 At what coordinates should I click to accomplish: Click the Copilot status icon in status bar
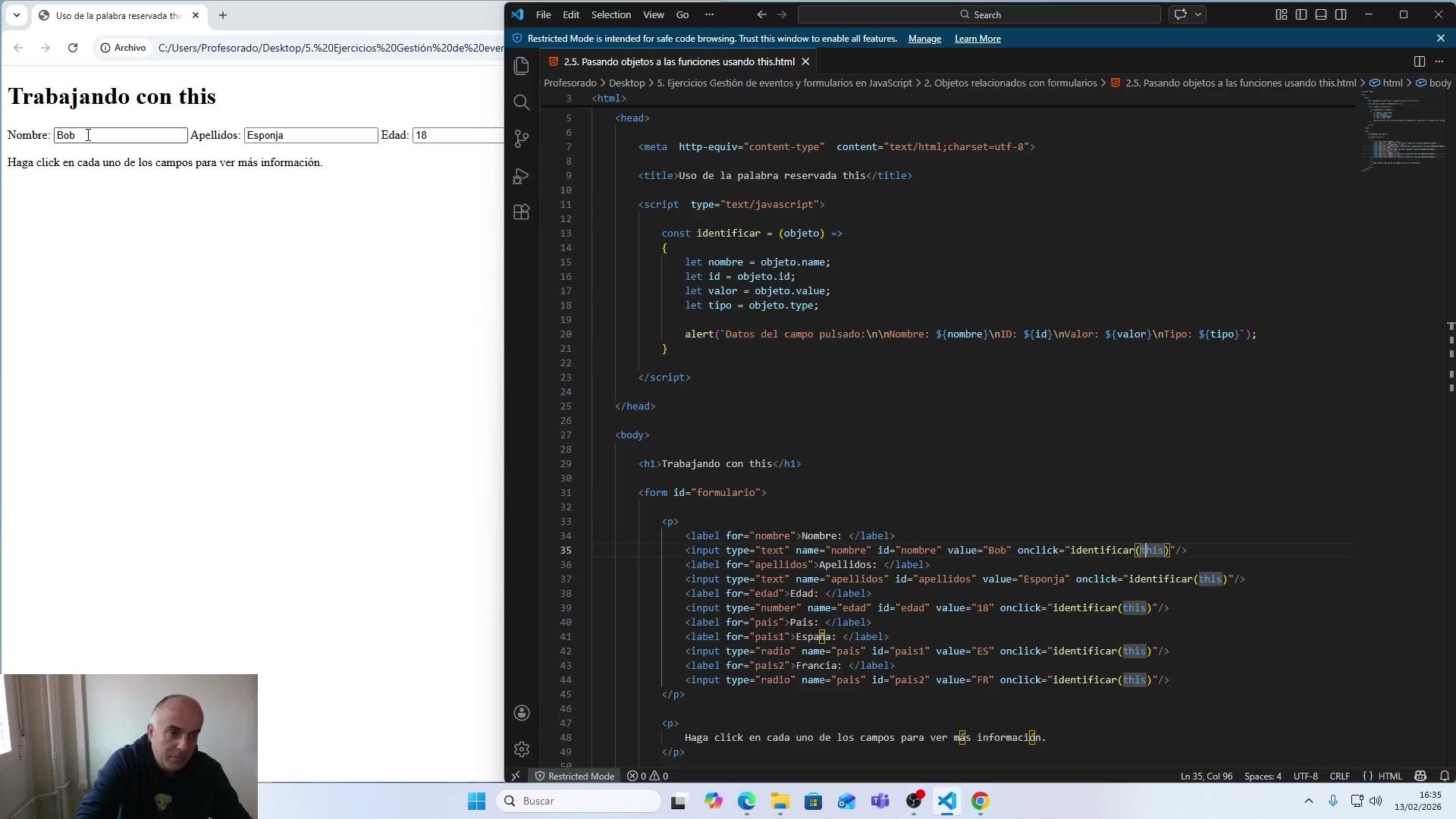[x=1420, y=776]
